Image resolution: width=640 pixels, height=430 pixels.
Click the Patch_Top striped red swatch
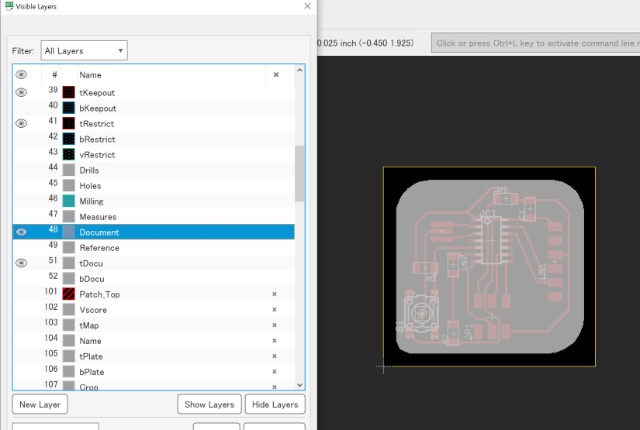69,294
